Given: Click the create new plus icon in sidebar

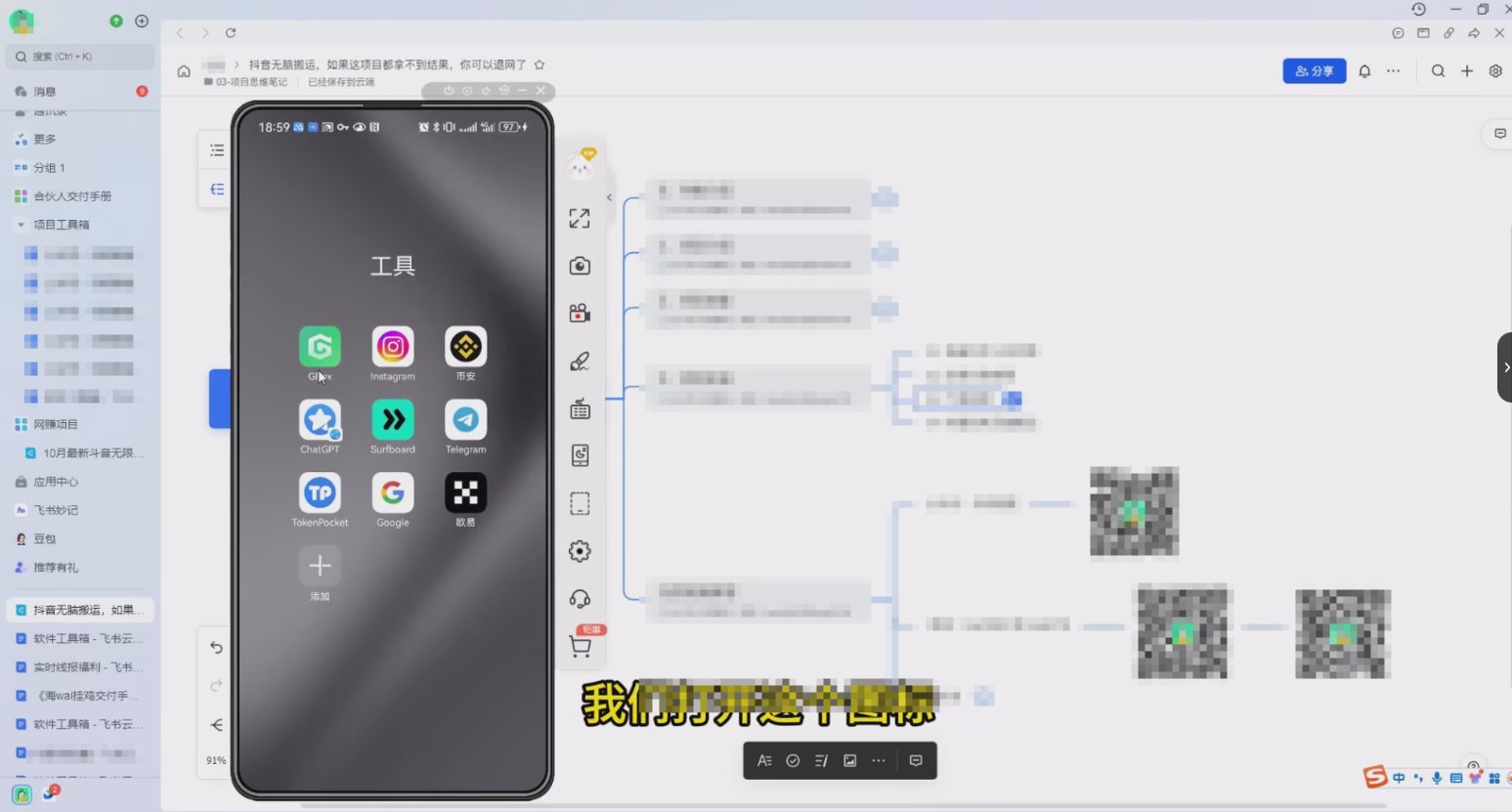Looking at the screenshot, I should [x=142, y=21].
